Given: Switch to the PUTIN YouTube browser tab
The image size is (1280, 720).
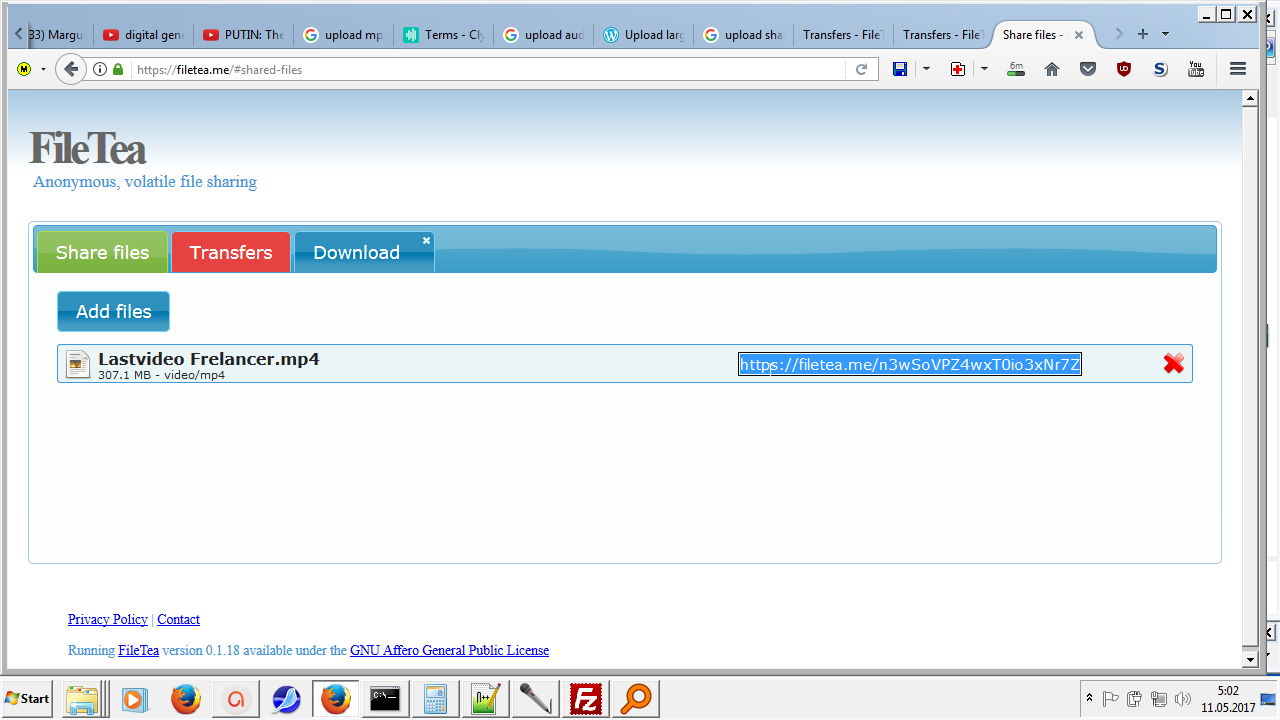Looking at the screenshot, I should coord(244,35).
